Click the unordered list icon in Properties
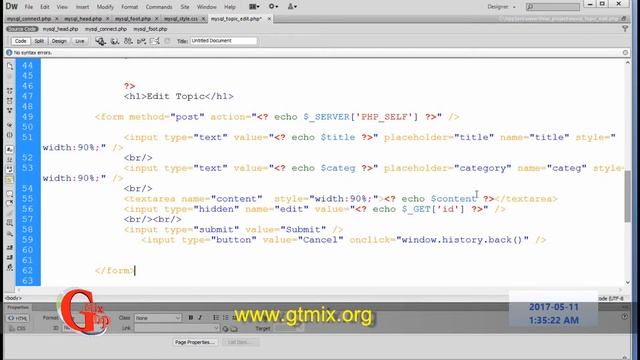 [x=216, y=318]
